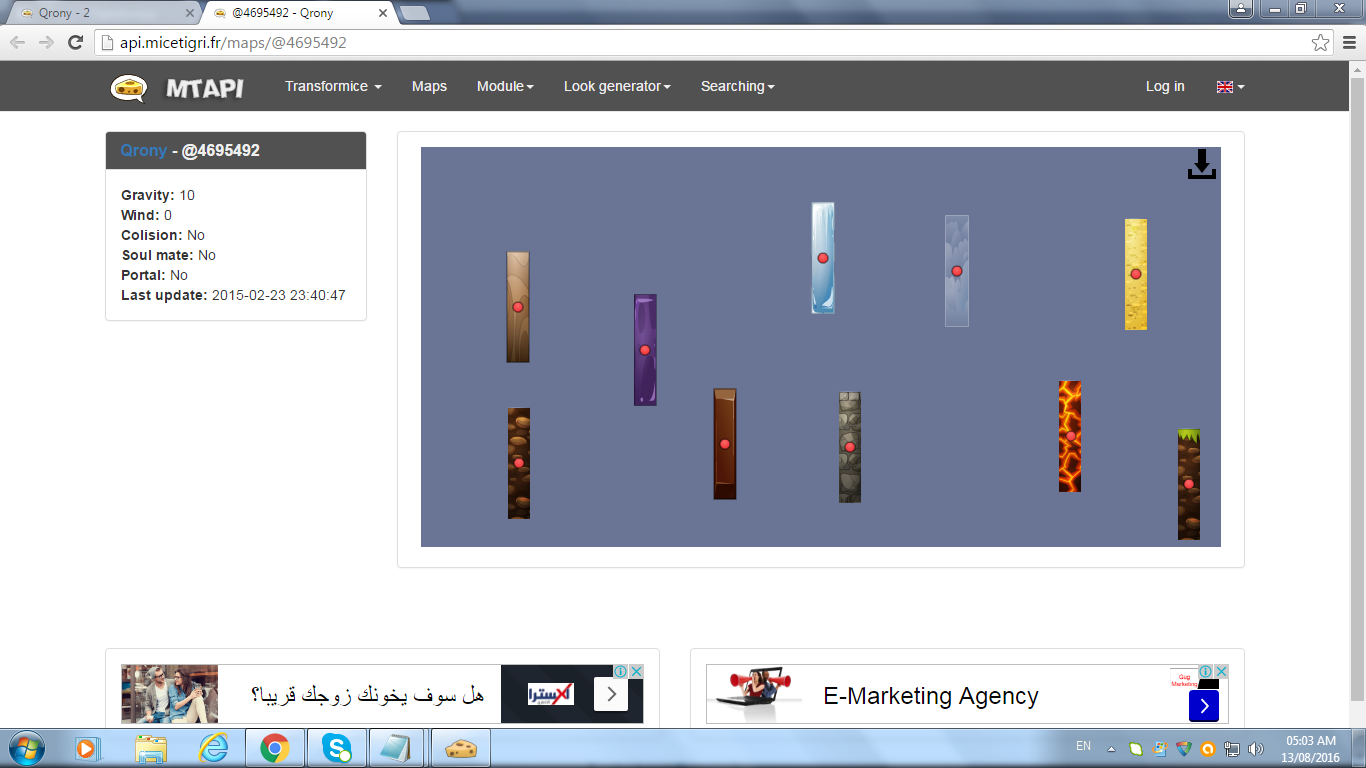Reload the page with refresh icon
Screen dimensions: 1366x768
[75, 42]
